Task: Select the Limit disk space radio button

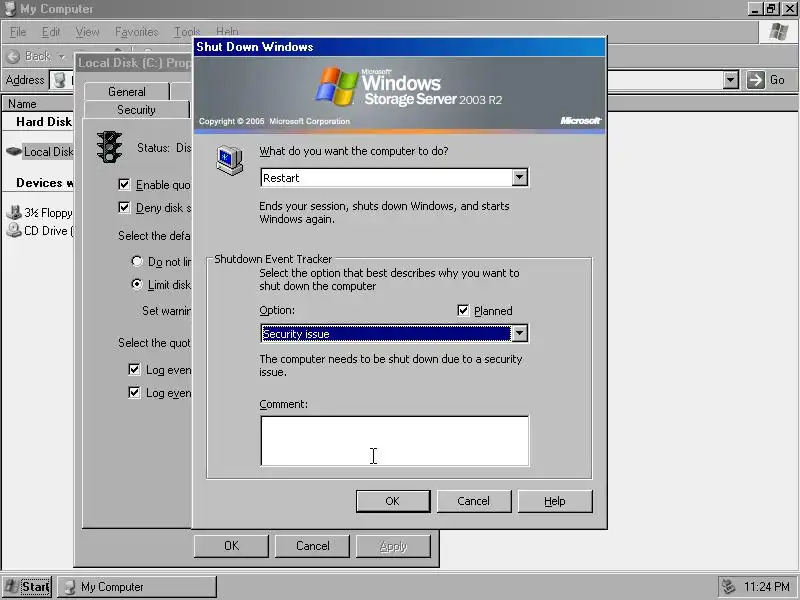Action: coord(137,284)
